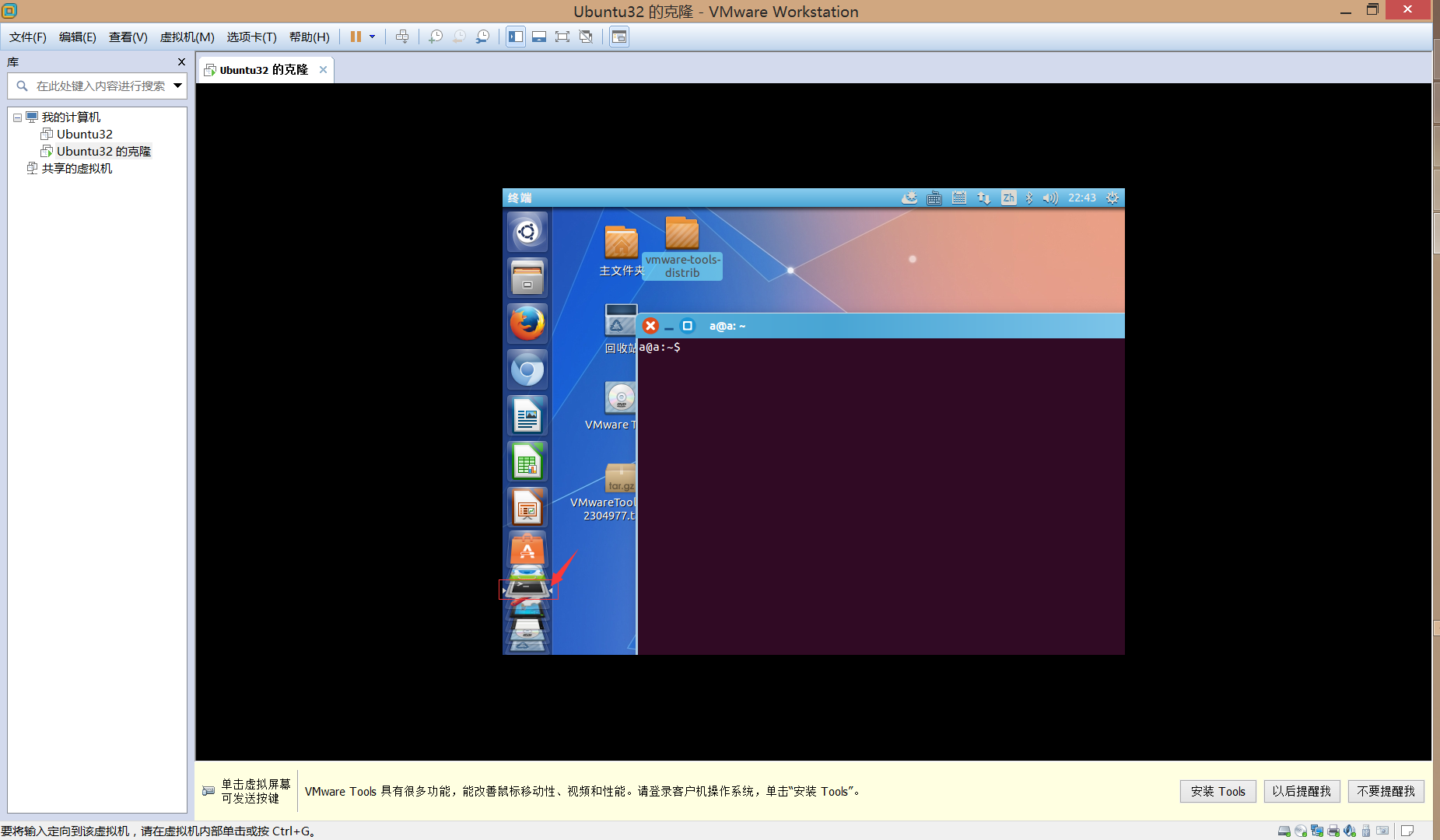1440x840 pixels.
Task: Open the Zh input method indicator
Action: point(1008,198)
